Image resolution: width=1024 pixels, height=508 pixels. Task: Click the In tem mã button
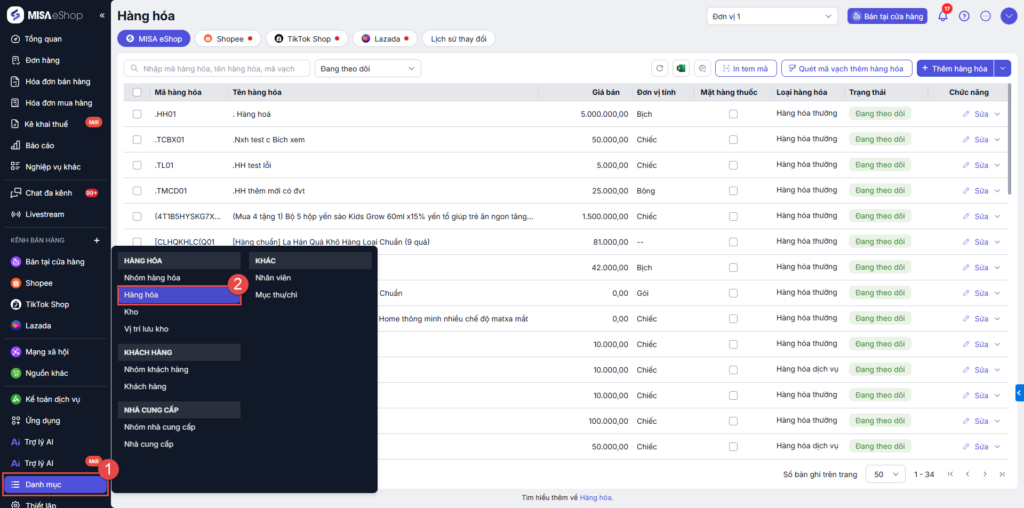coord(744,68)
